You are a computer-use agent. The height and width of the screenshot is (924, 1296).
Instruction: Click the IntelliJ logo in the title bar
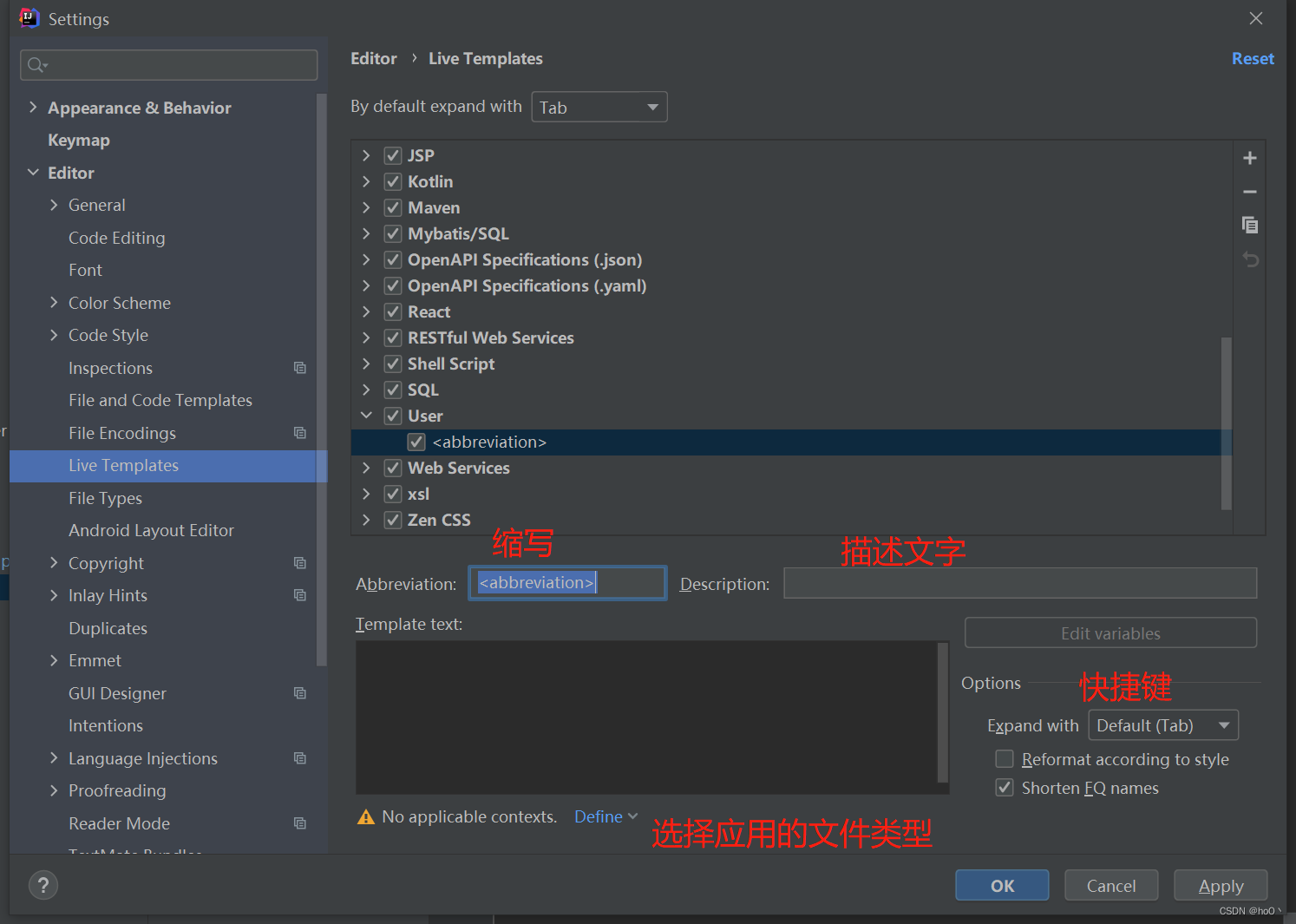click(x=29, y=18)
